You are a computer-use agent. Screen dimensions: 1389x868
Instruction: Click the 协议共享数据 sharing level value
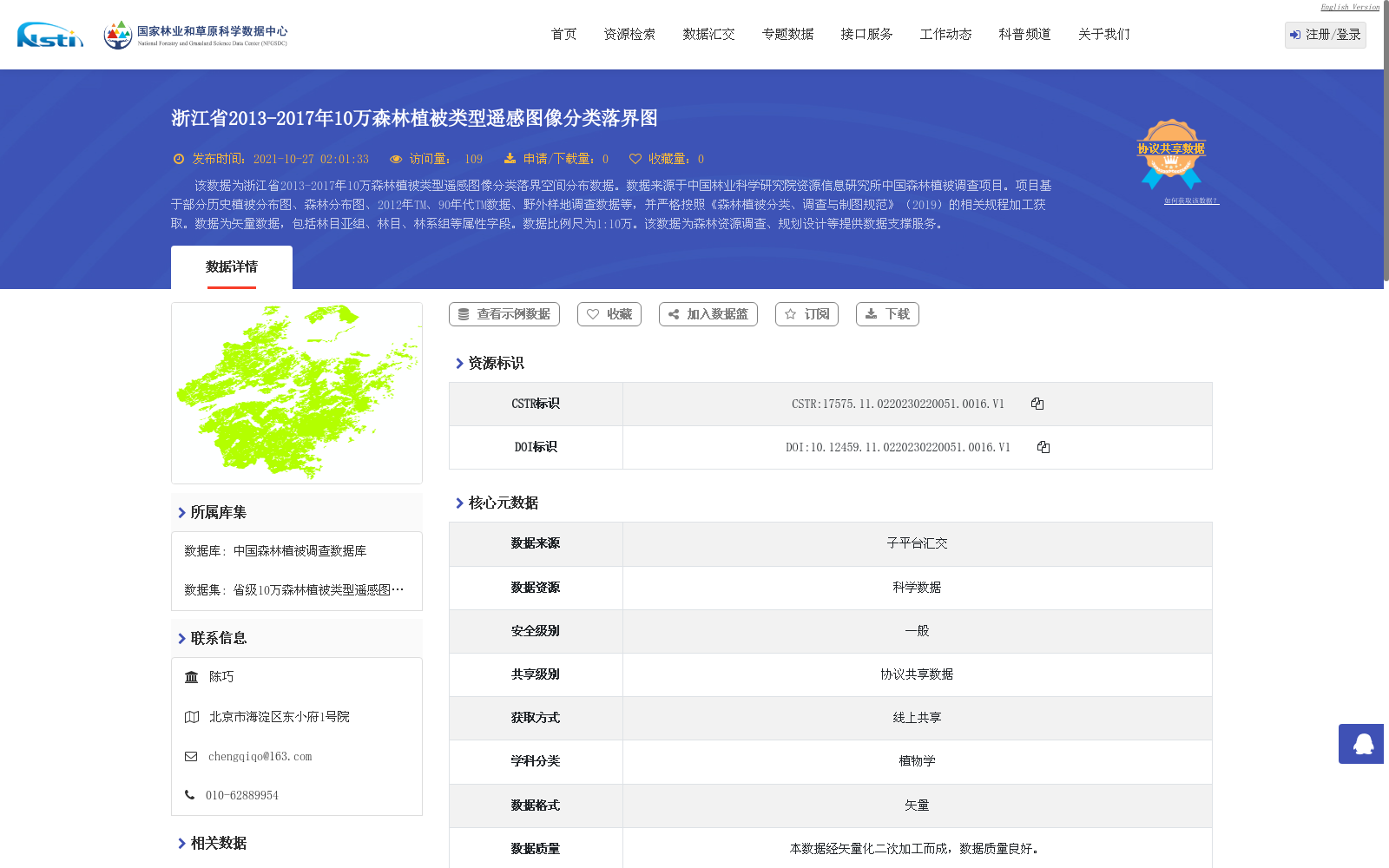(917, 674)
